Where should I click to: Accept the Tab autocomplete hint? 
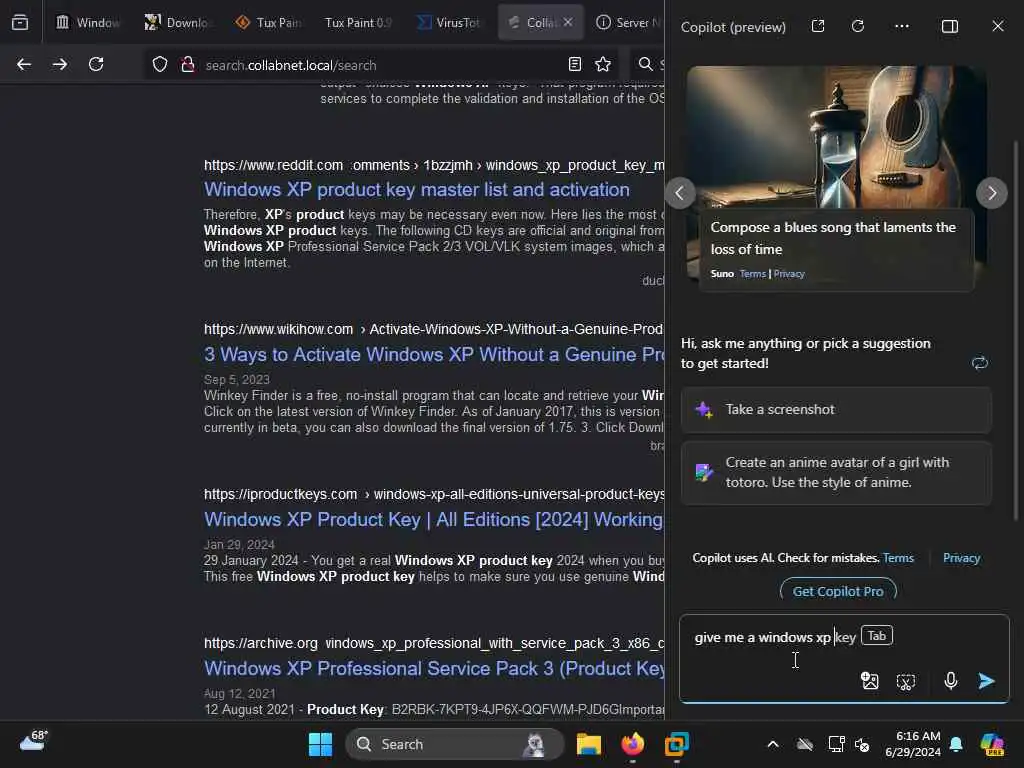876,635
